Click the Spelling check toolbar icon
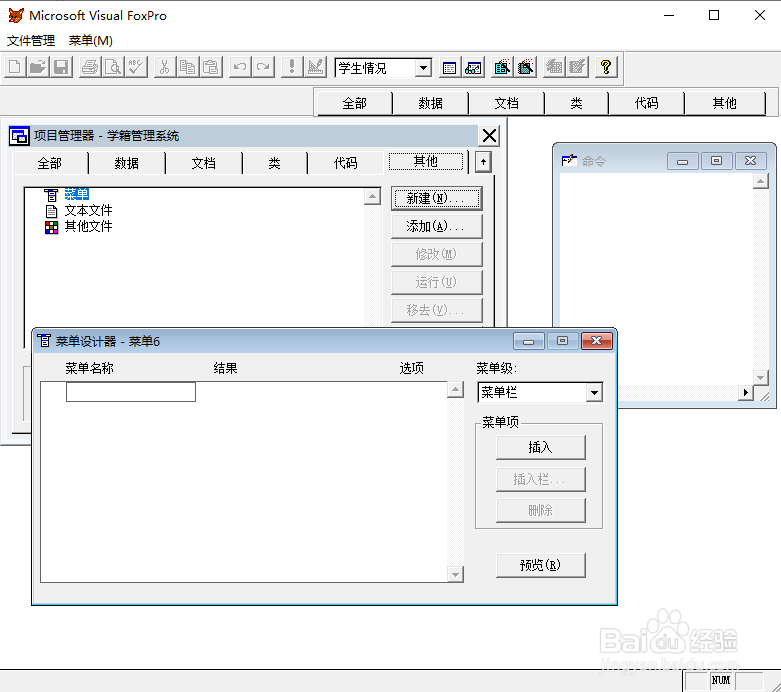The image size is (781, 692). pos(136,67)
